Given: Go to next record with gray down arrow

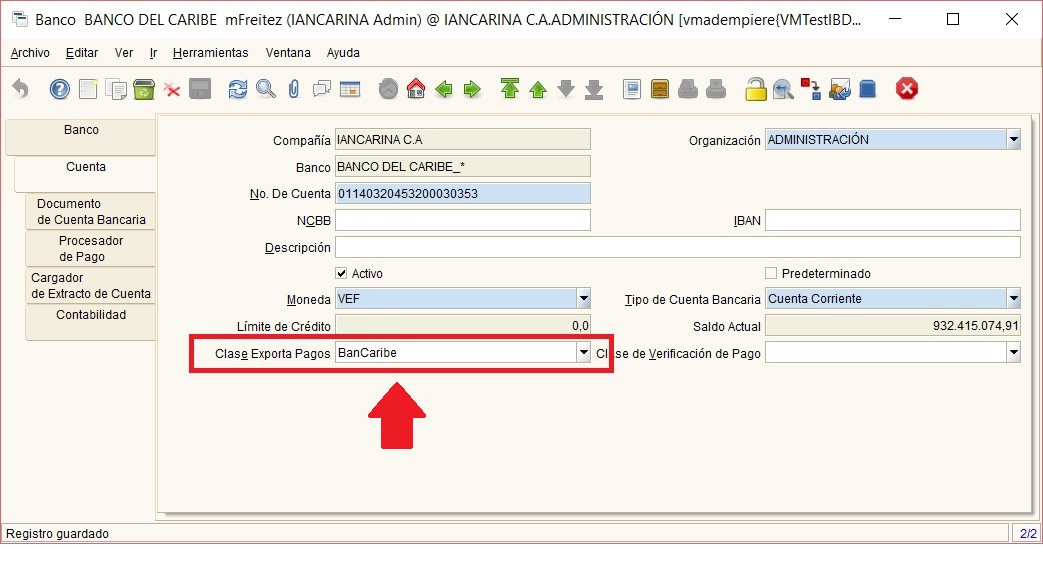Looking at the screenshot, I should [565, 88].
